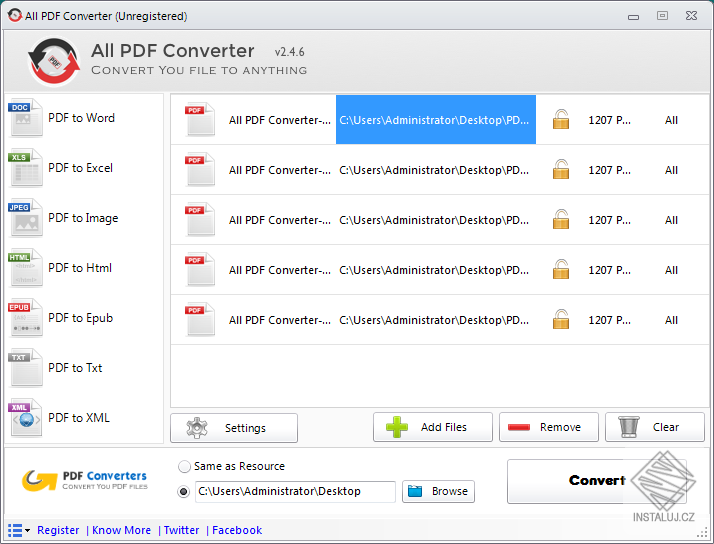Select the PDF to Txt icon
The height and width of the screenshot is (544, 714).
point(25,368)
